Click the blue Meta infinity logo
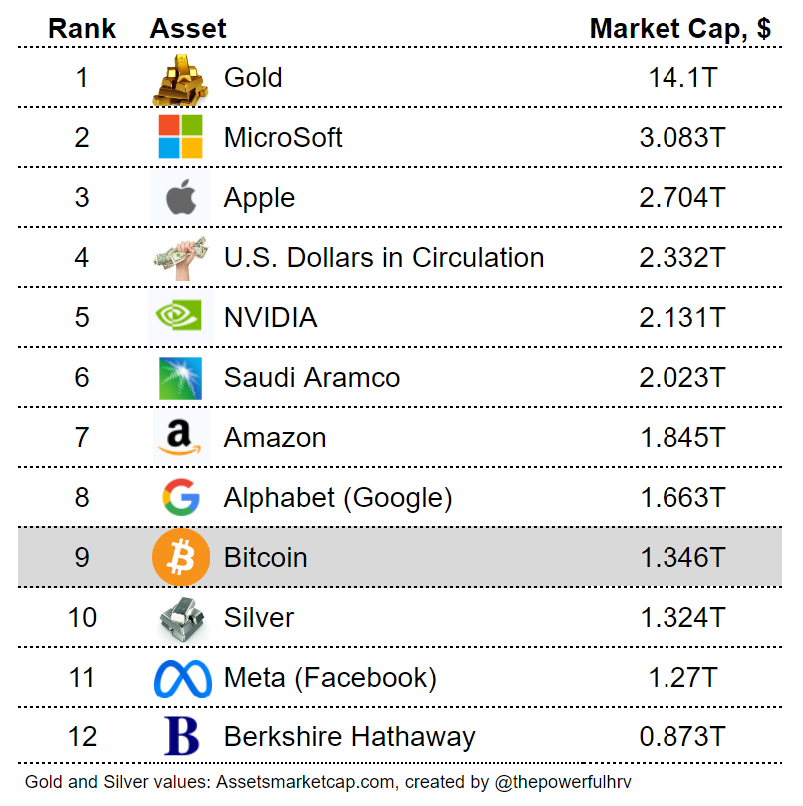Image resolution: width=803 pixels, height=806 pixels. [x=182, y=678]
